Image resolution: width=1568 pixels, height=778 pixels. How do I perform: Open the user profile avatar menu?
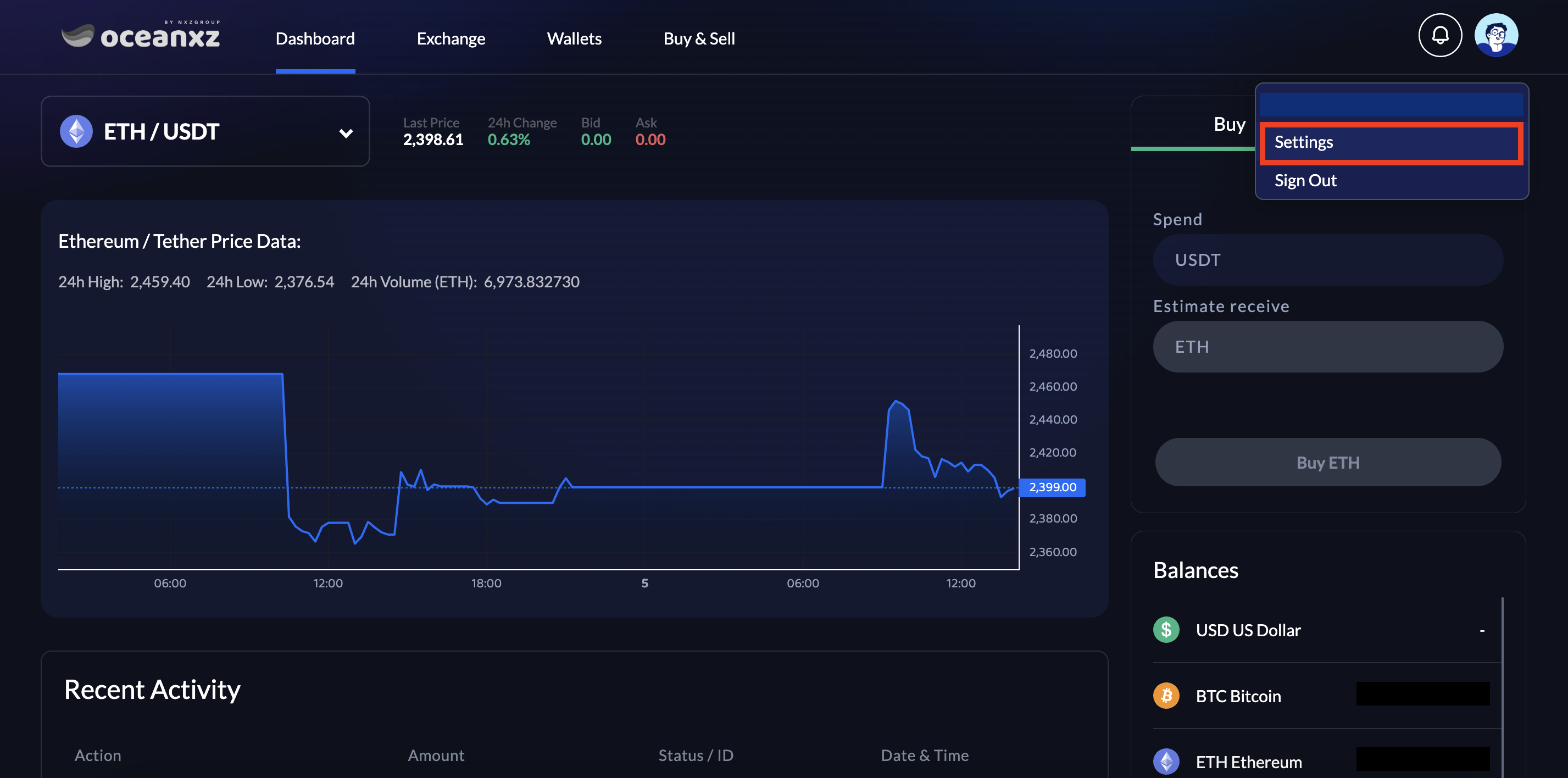click(x=1495, y=35)
